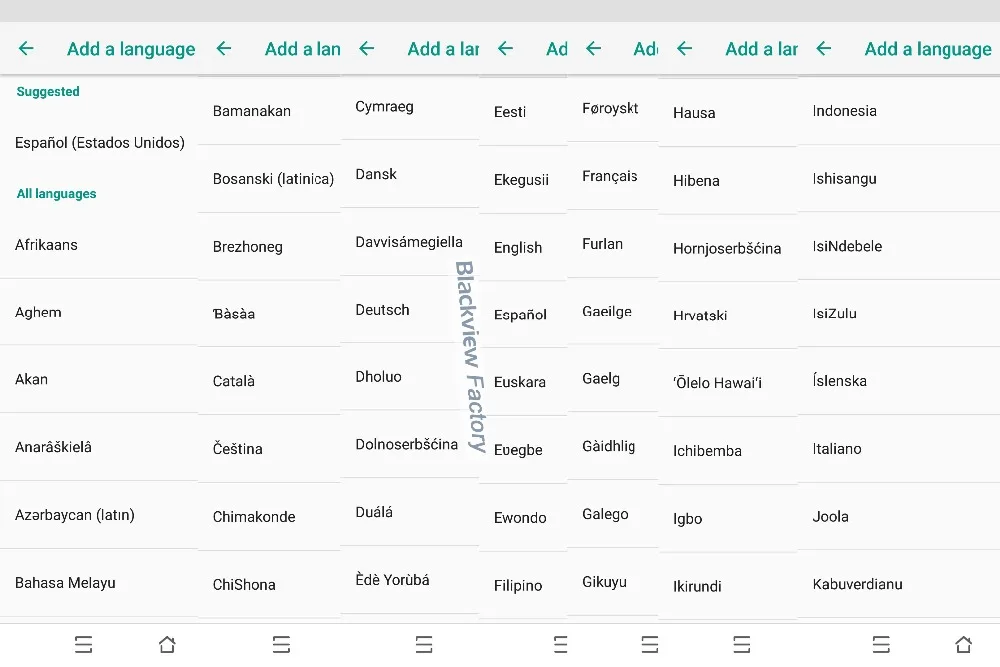The image size is (1000, 667).
Task: Tap the back arrow above the Suggested heading
Action: coord(26,48)
